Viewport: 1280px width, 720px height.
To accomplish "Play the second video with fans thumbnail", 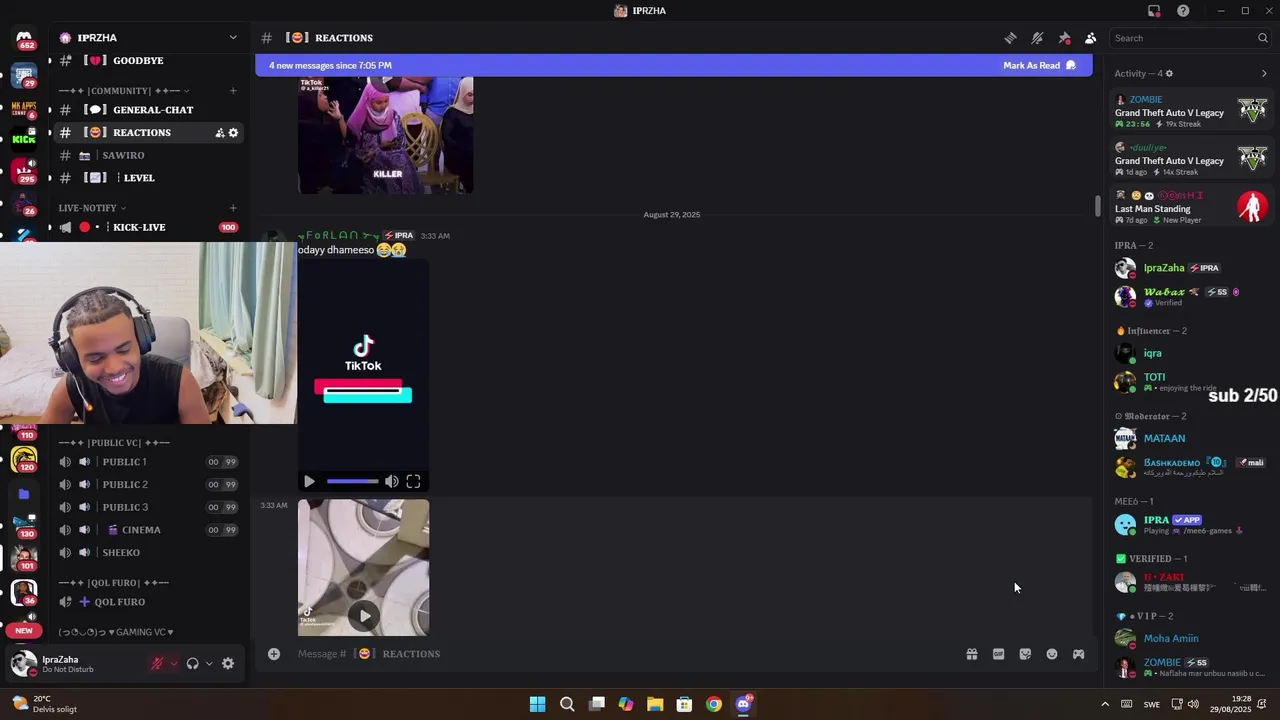I will [364, 616].
